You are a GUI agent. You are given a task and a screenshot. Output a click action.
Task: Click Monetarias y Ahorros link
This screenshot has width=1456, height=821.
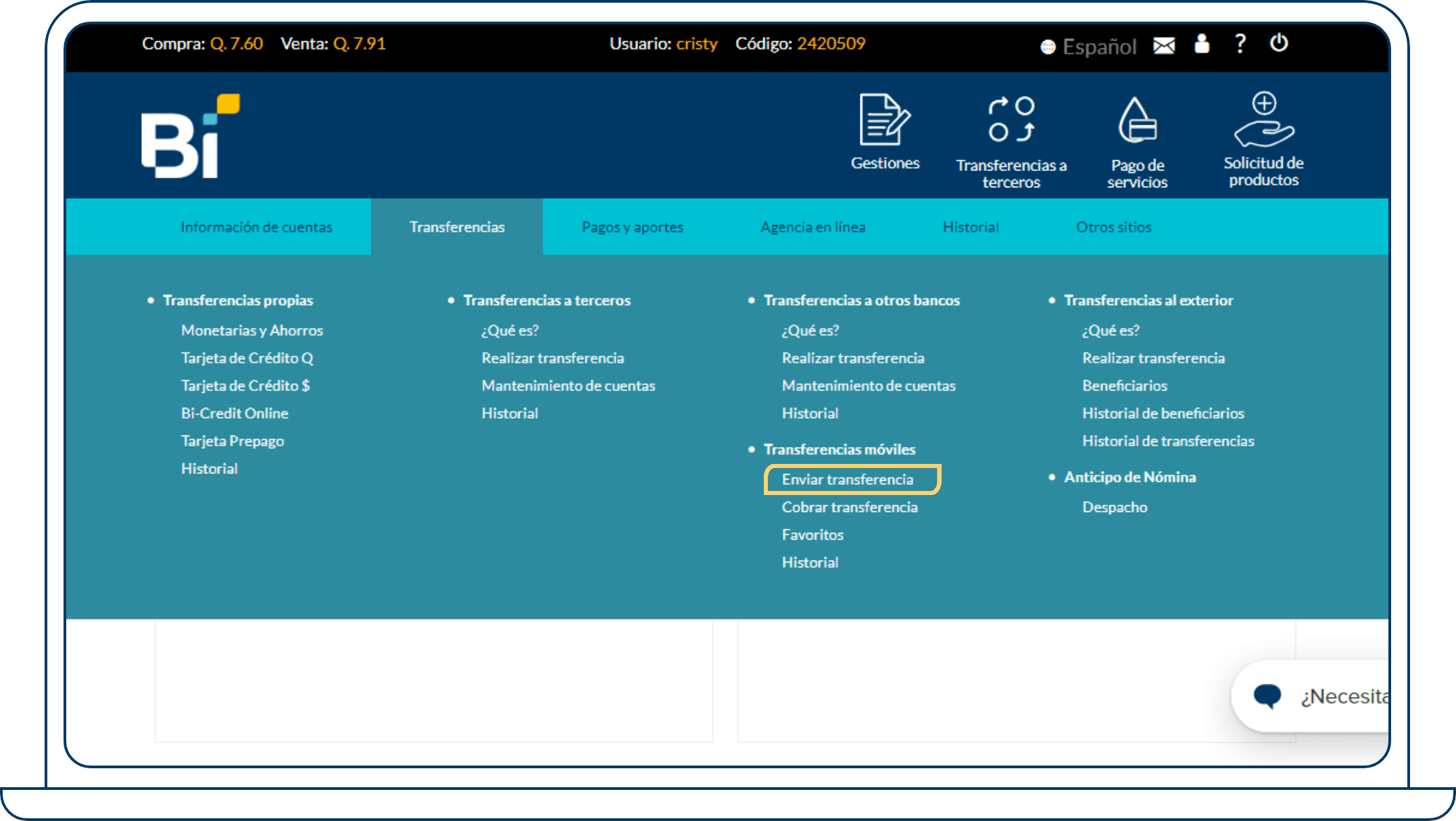tap(252, 331)
